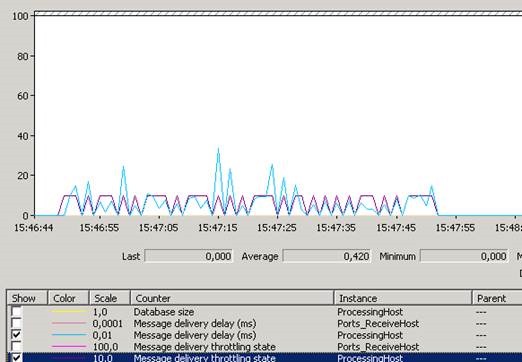This screenshot has height=362, width=522.
Task: Uncheck ProcessingHost message delivery delay counter
Action: click(16, 335)
